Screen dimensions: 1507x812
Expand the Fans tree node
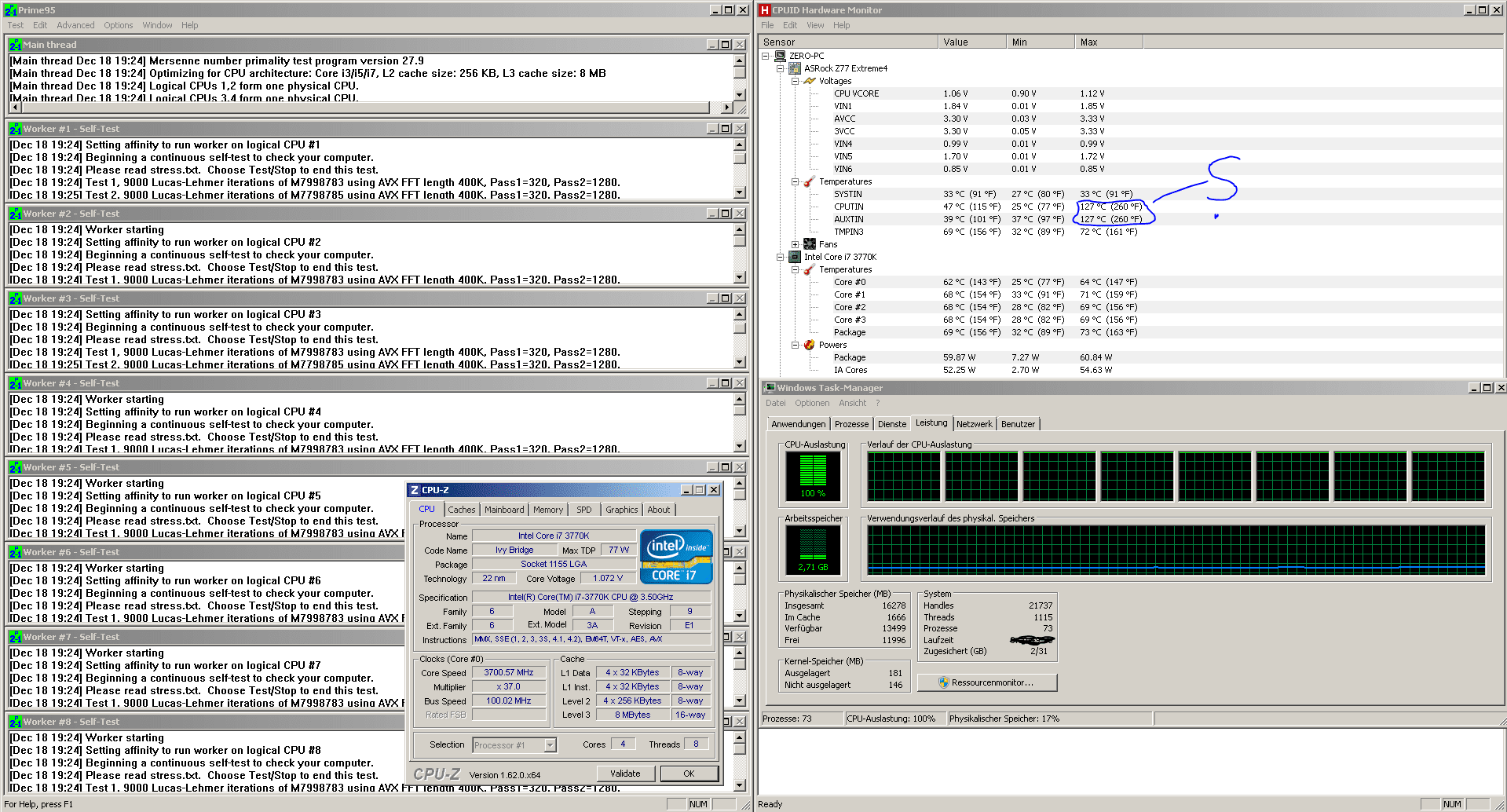point(795,244)
